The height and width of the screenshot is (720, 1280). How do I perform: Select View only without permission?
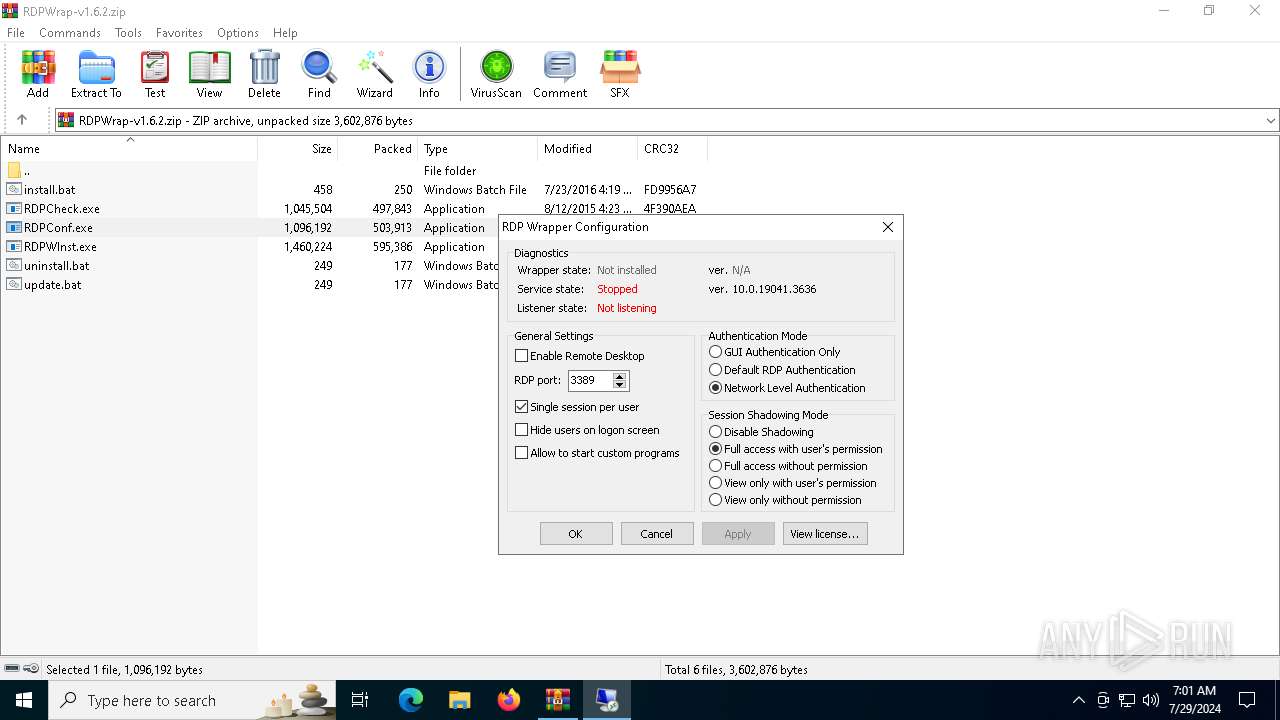coord(715,500)
